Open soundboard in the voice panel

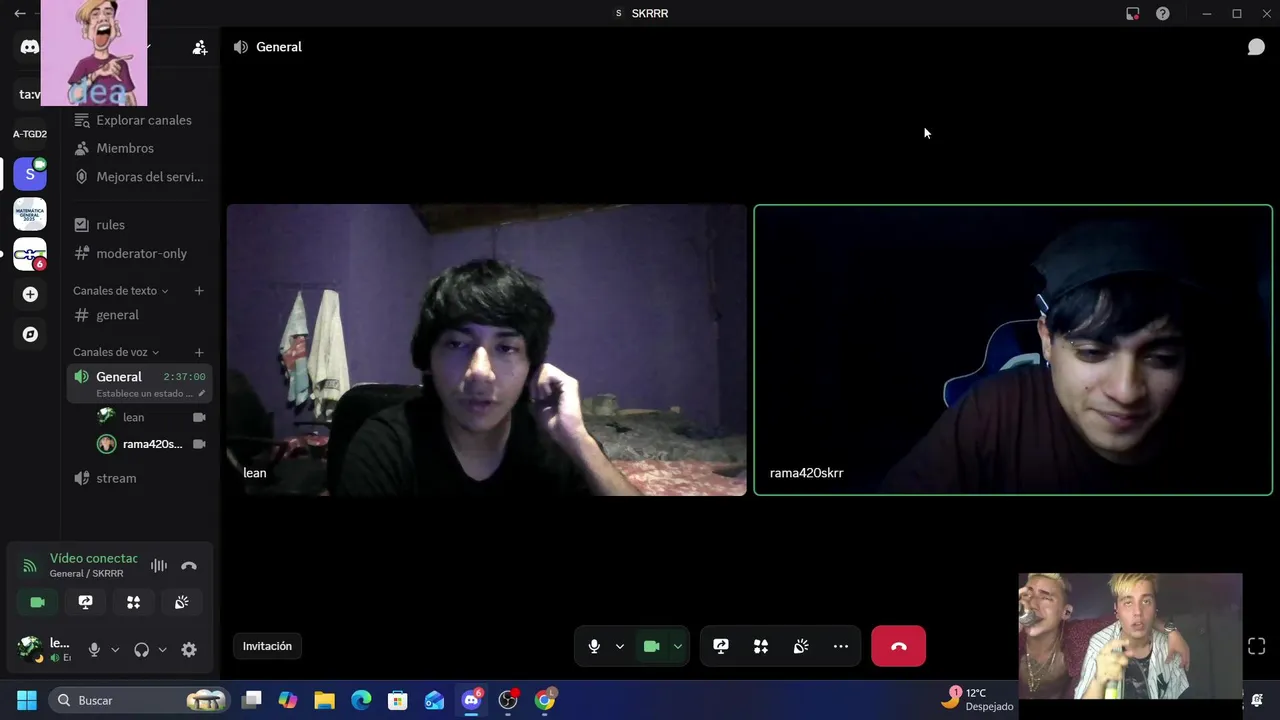click(181, 602)
